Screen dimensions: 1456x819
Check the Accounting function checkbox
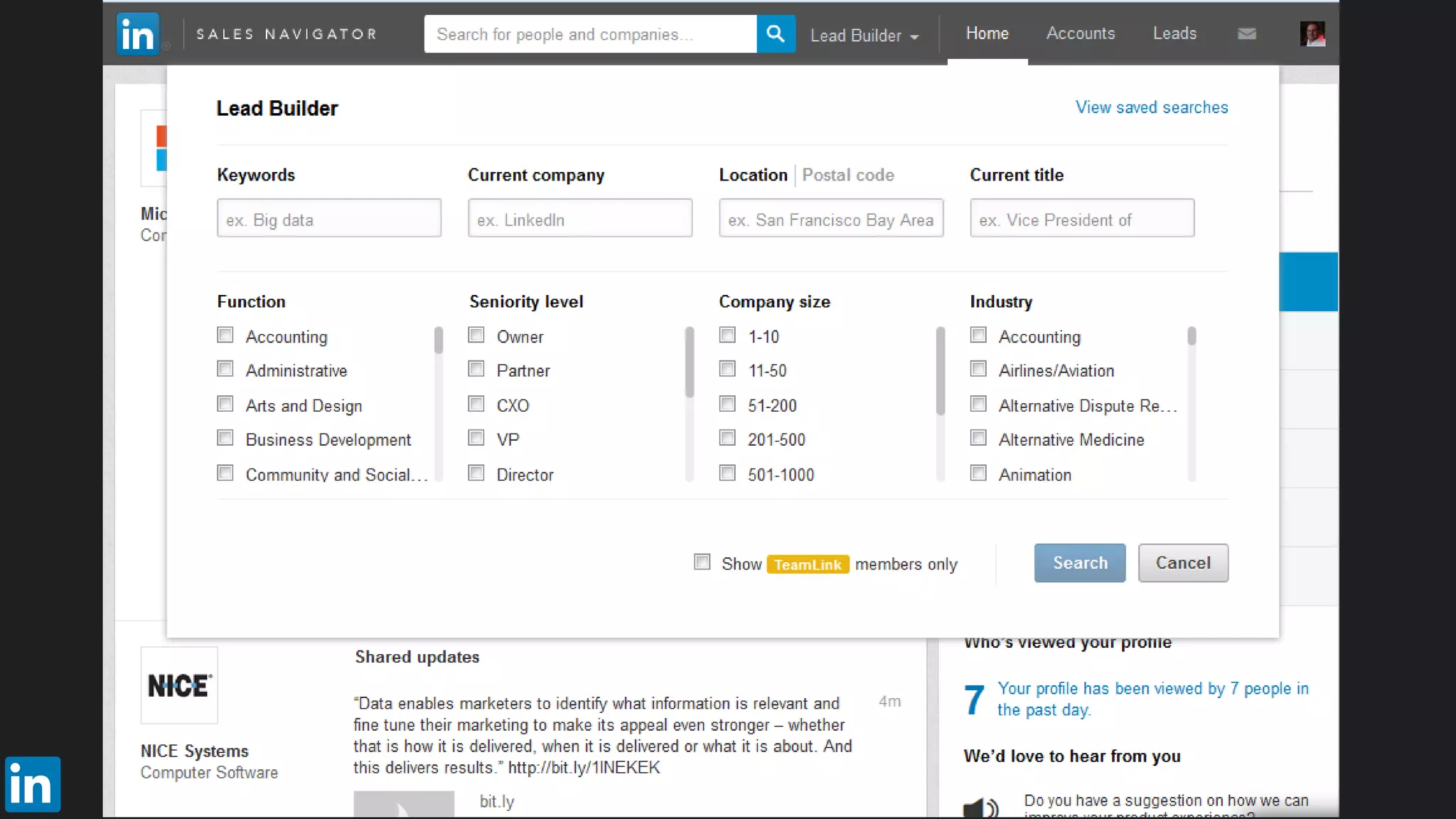pyautogui.click(x=225, y=335)
